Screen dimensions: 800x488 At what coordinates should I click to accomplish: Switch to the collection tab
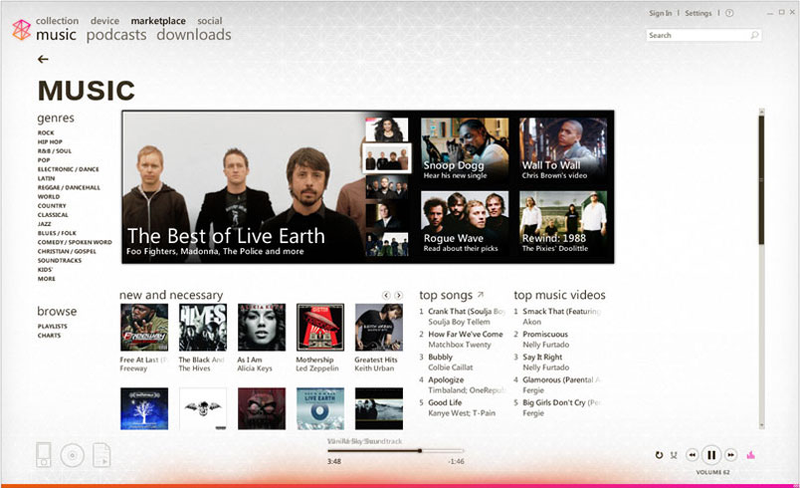click(x=57, y=21)
